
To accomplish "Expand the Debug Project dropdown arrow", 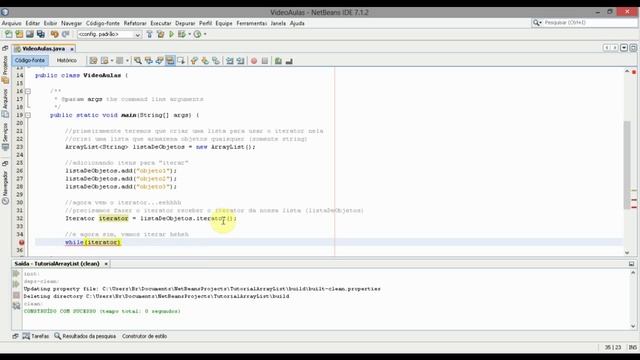I will click(x=189, y=34).
